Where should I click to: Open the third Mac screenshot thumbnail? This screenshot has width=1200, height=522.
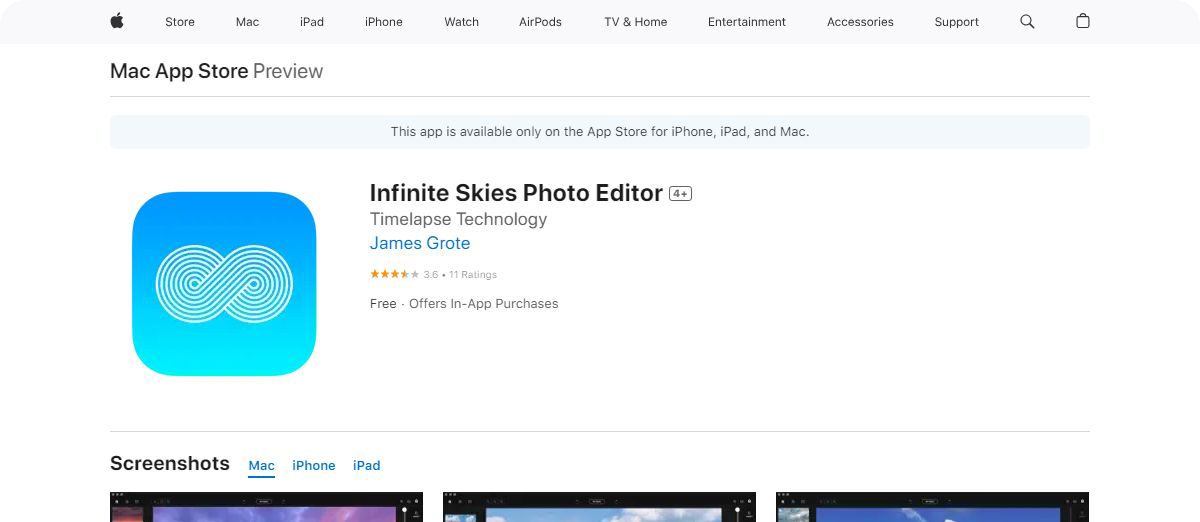[932, 507]
